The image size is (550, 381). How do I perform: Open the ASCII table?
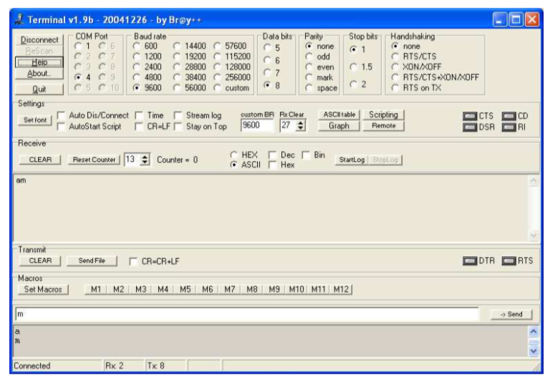tap(339, 115)
